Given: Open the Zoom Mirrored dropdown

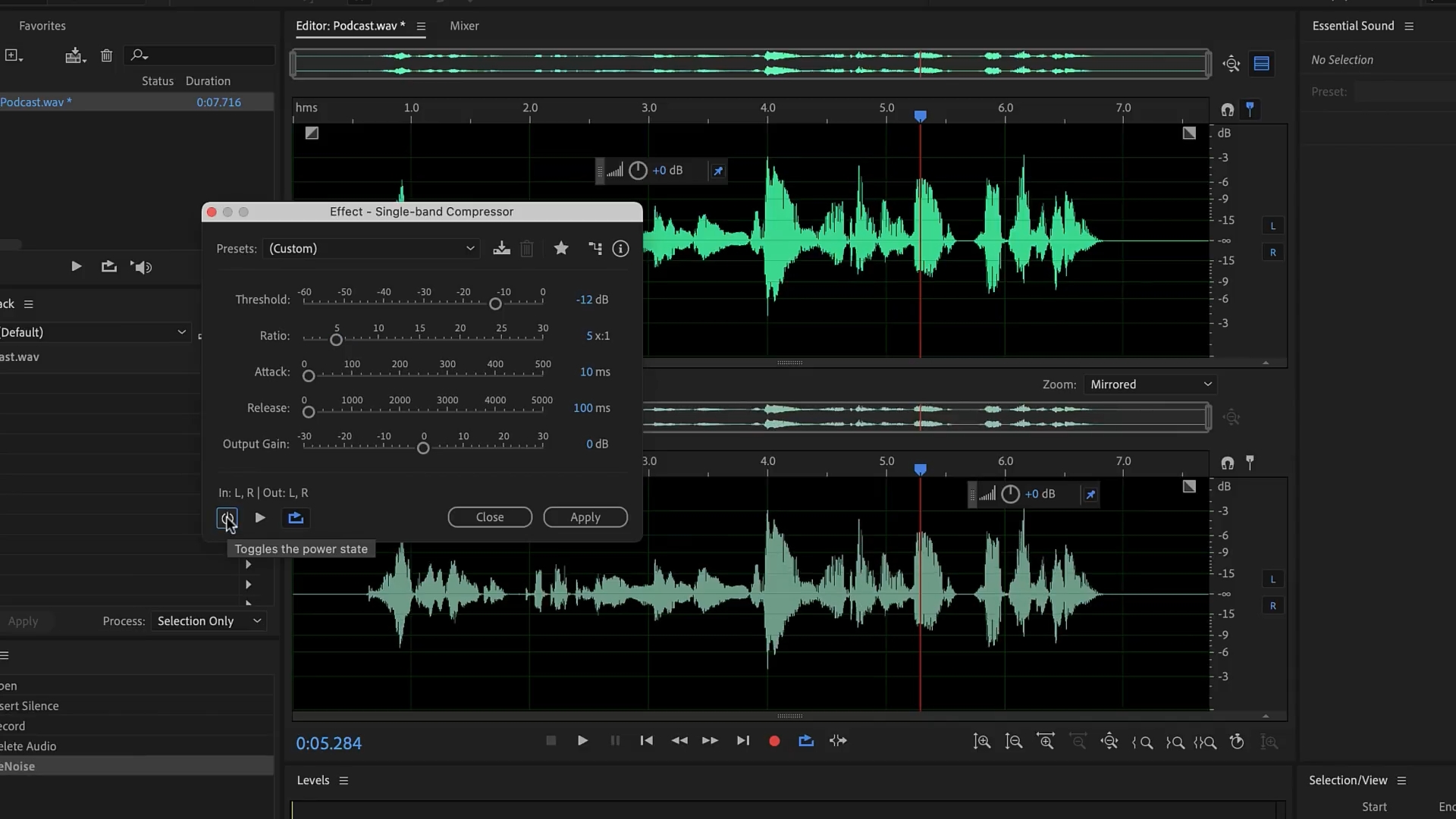Looking at the screenshot, I should coord(1150,384).
